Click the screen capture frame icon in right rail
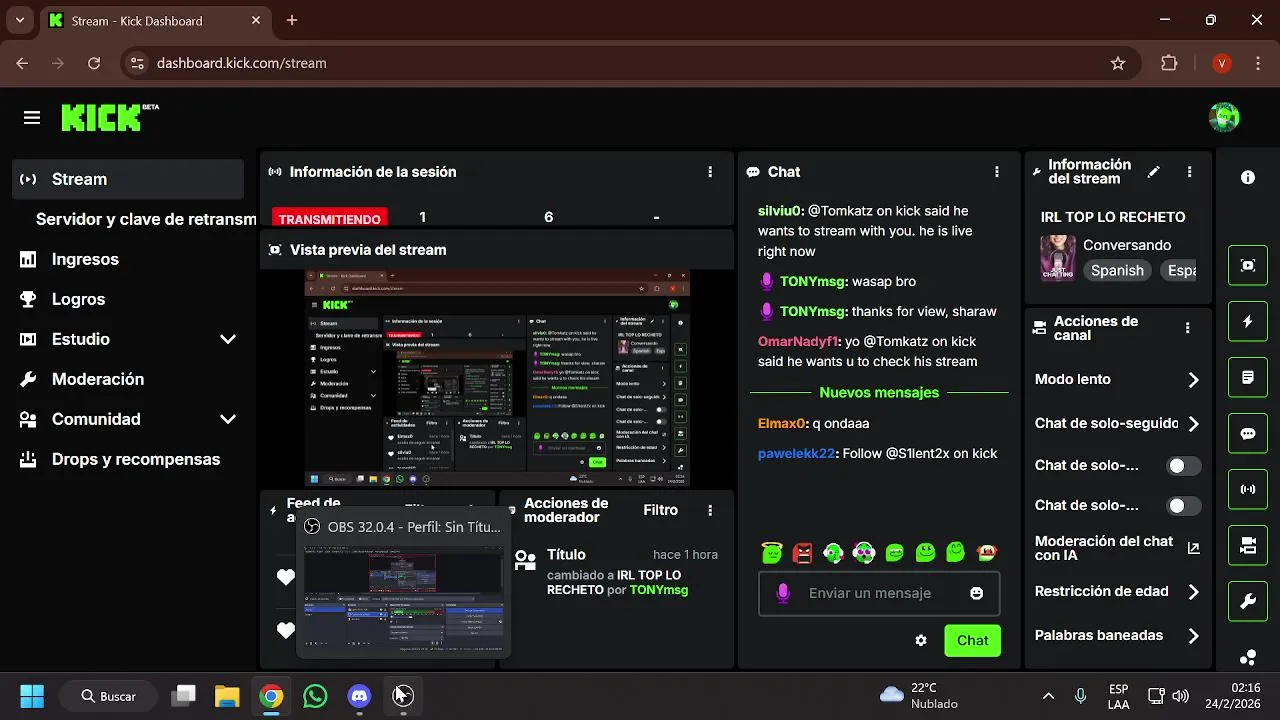 (1248, 265)
